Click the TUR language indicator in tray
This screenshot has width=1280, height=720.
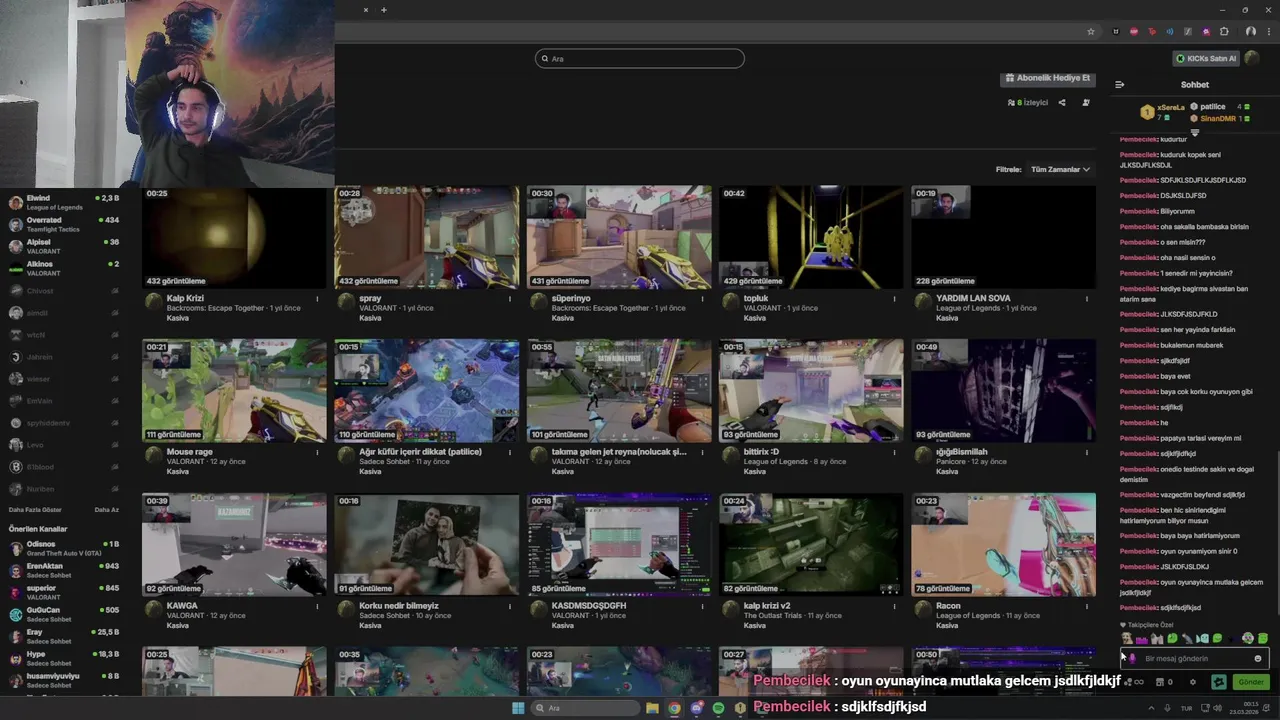coord(1187,708)
